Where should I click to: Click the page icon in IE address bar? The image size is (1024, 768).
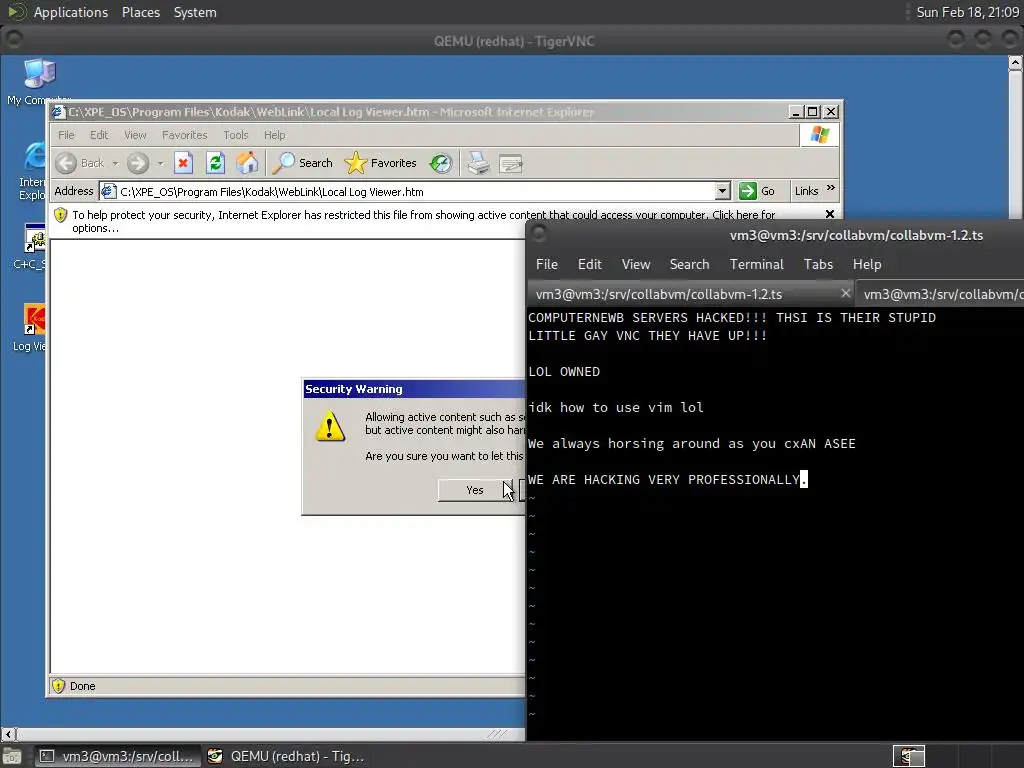[109, 191]
